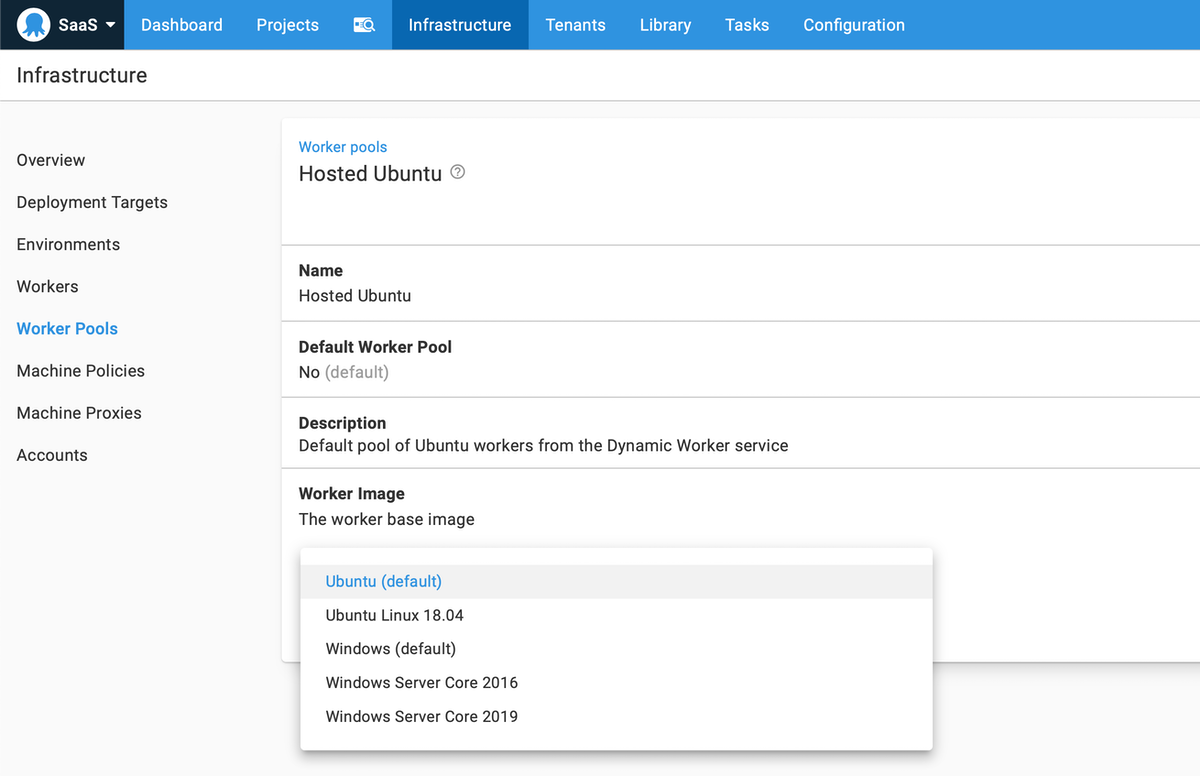
Task: Open the Accounts page
Action: 52,455
